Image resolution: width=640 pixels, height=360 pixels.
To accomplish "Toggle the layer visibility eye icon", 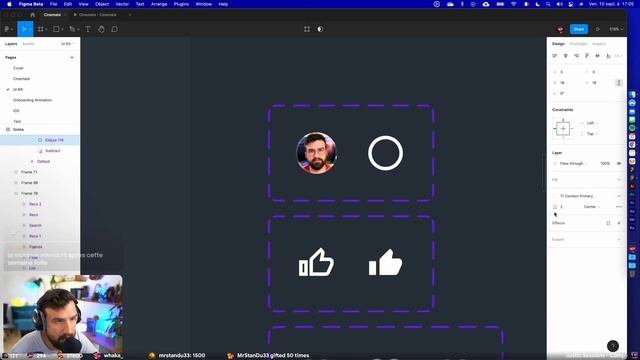I will [x=619, y=164].
